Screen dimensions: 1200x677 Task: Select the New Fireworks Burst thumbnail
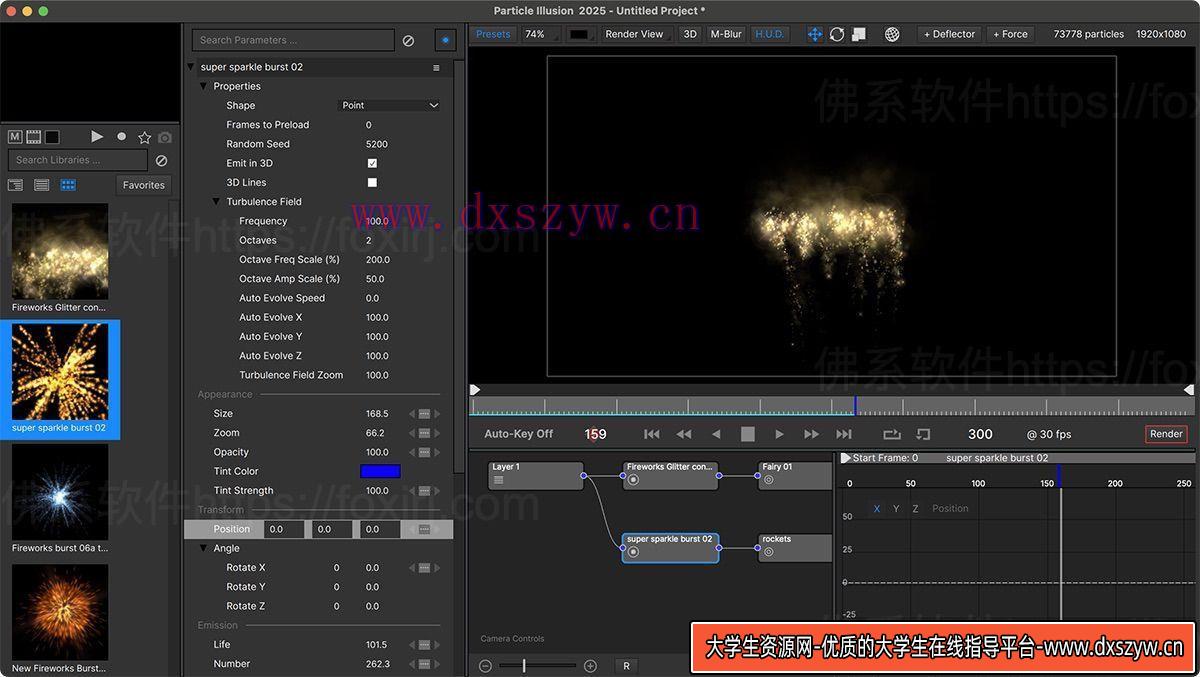click(x=60, y=612)
